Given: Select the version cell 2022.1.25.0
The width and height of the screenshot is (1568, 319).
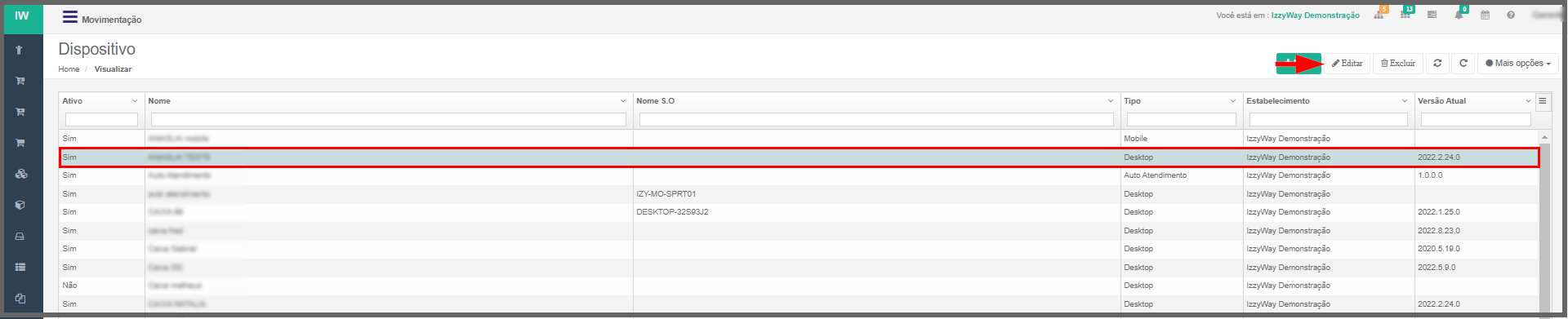Looking at the screenshot, I should [x=1438, y=212].
